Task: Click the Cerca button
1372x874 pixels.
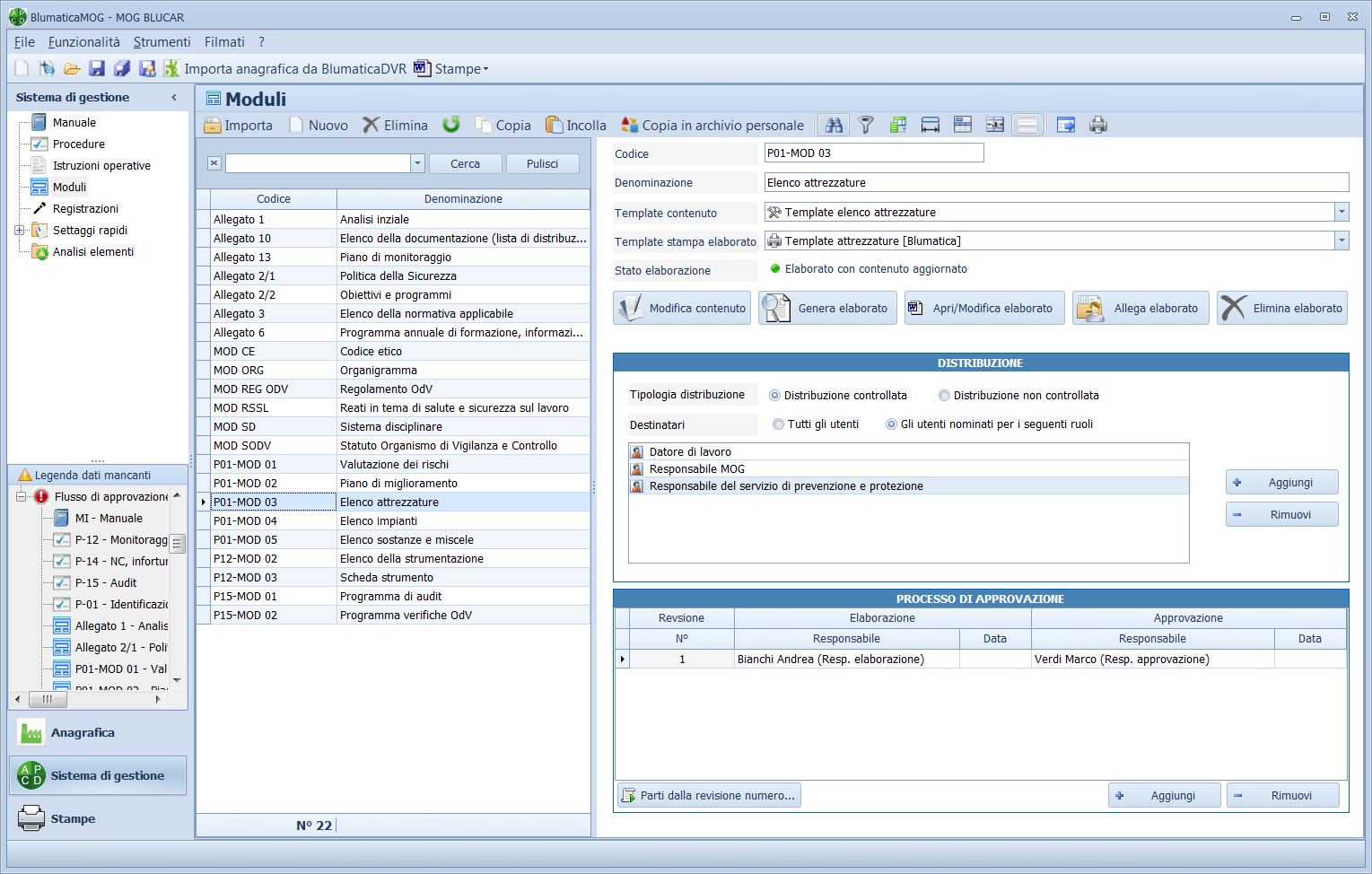Action: pyautogui.click(x=465, y=164)
